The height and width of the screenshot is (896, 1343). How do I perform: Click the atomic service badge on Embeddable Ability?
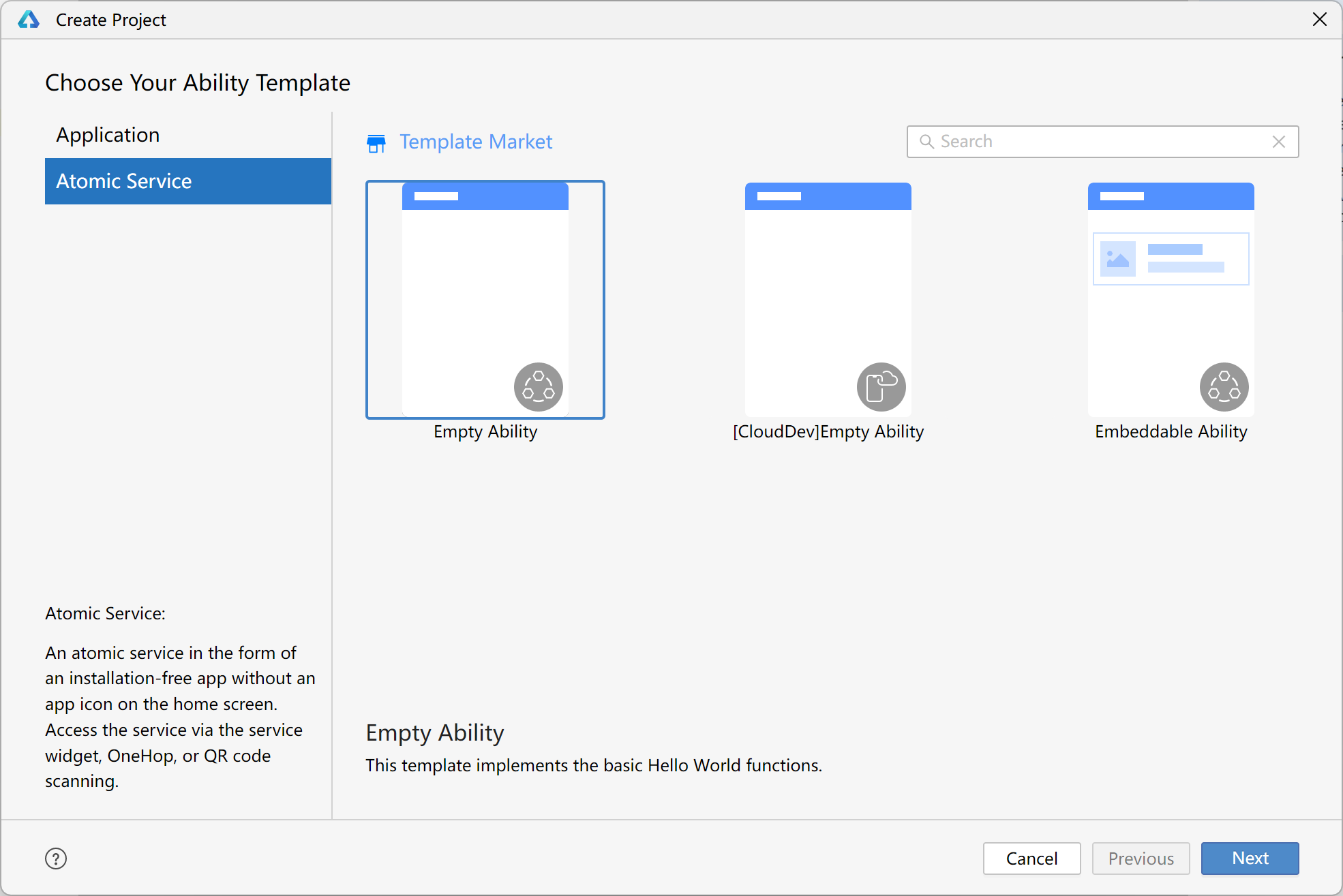tap(1224, 387)
